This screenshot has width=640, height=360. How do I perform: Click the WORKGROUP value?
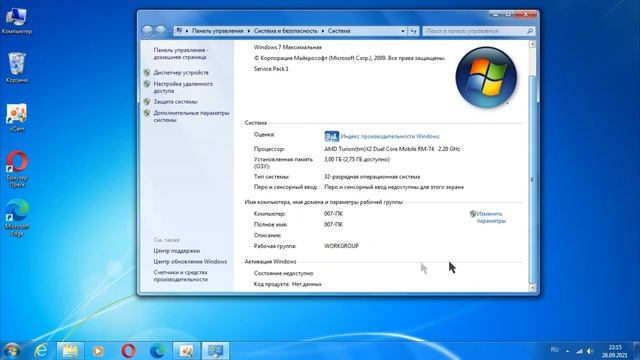pyautogui.click(x=341, y=246)
